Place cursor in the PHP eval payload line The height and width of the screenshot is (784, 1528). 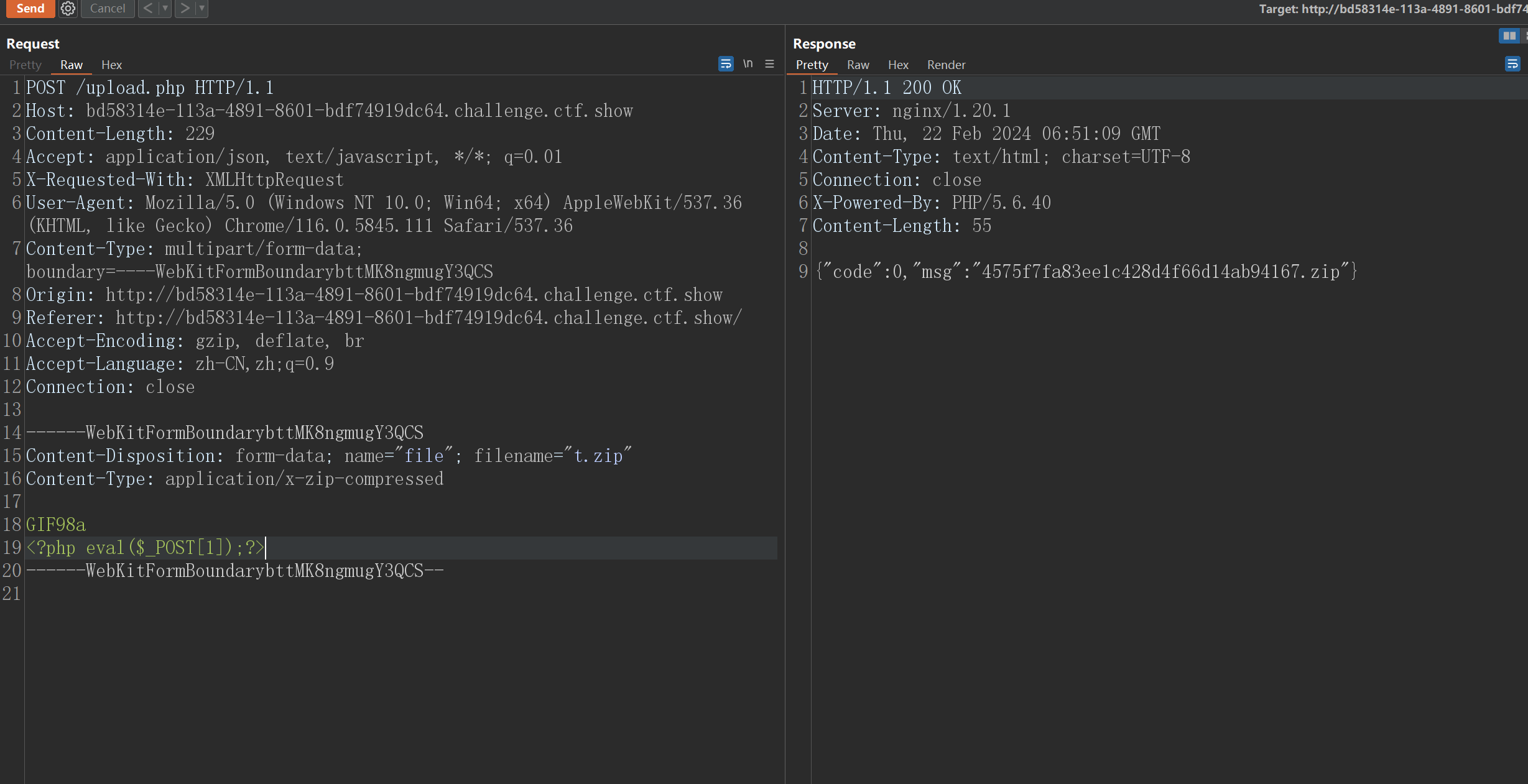coord(146,548)
